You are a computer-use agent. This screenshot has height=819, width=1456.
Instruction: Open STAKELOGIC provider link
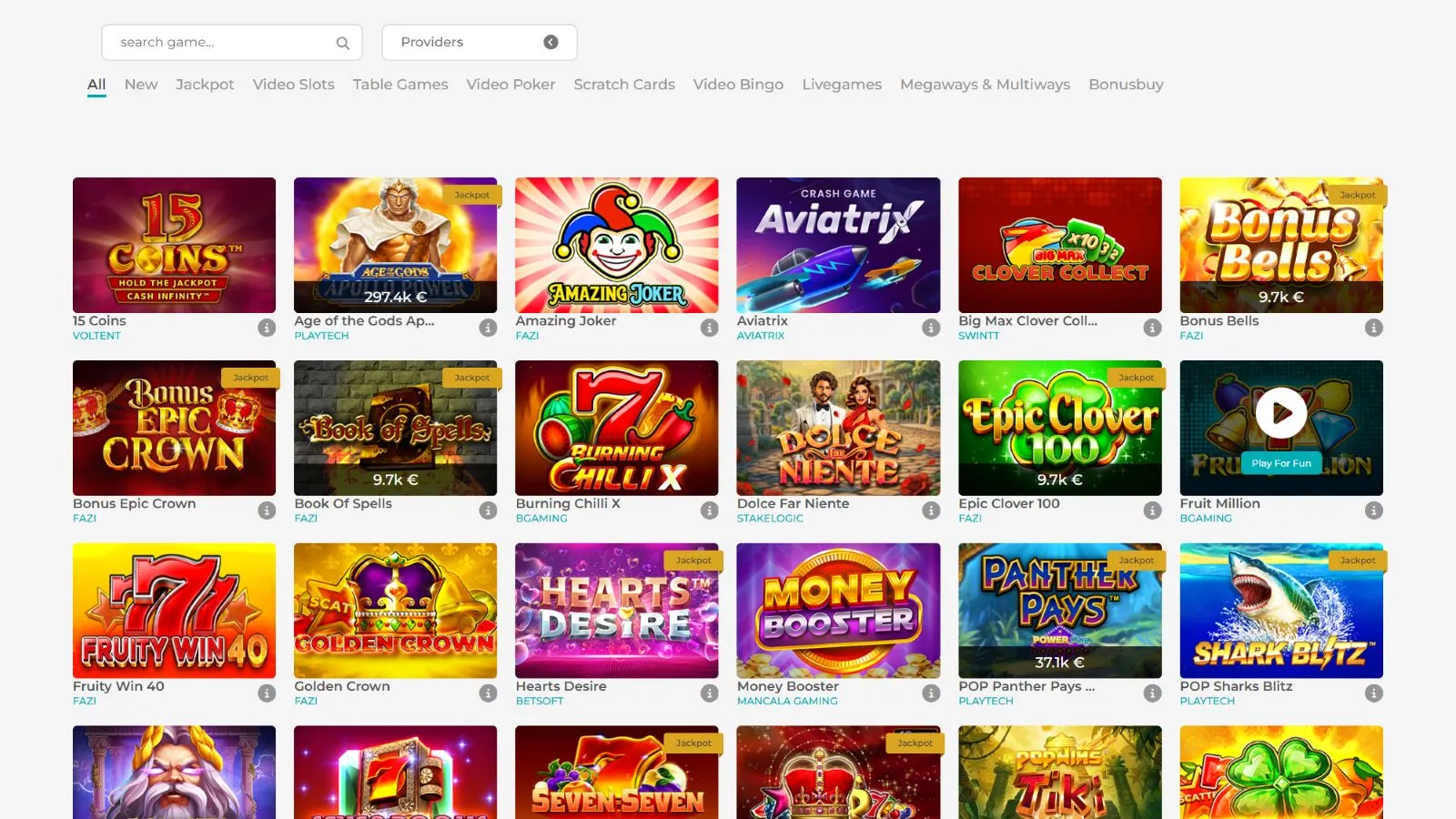770,519
